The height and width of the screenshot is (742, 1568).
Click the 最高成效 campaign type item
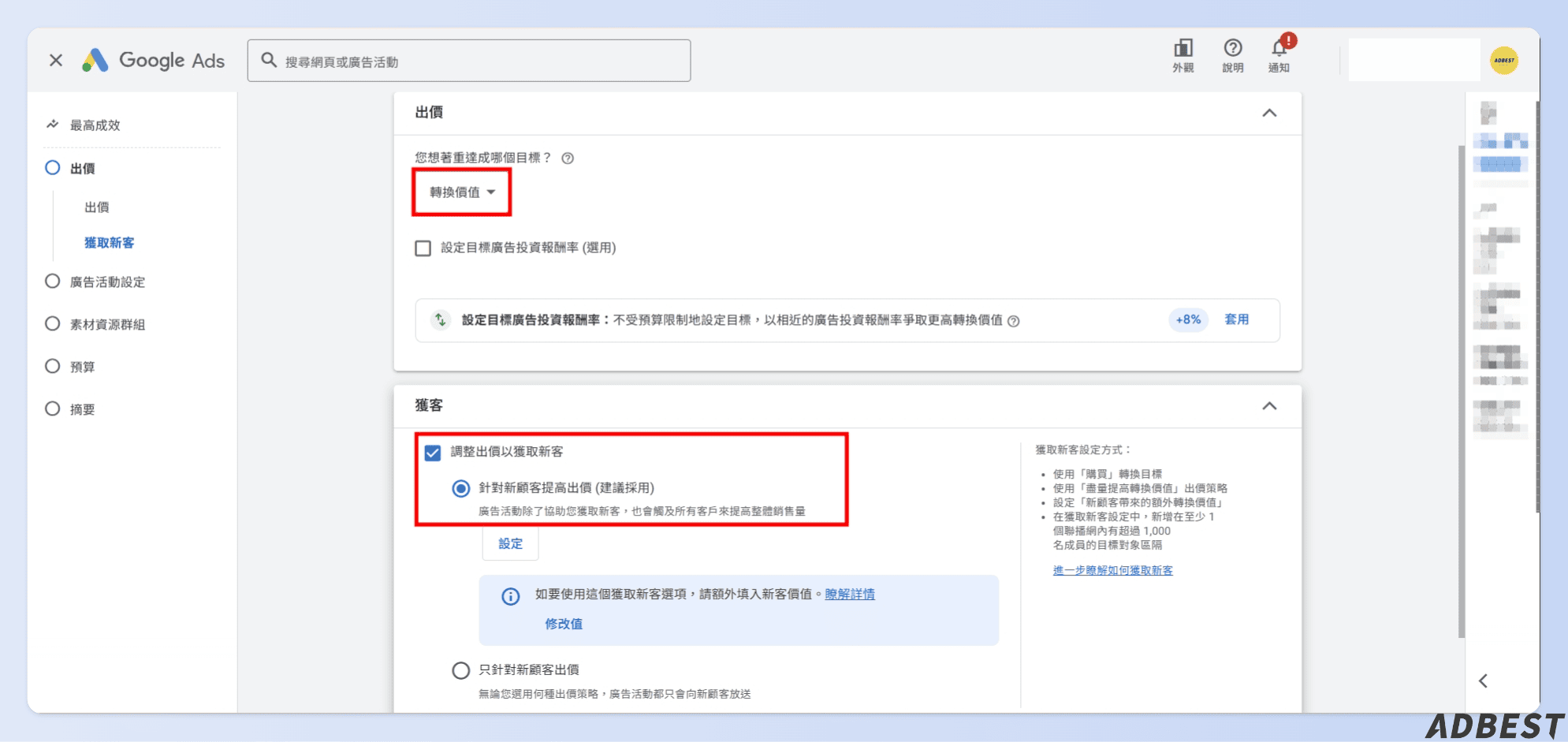coord(95,125)
